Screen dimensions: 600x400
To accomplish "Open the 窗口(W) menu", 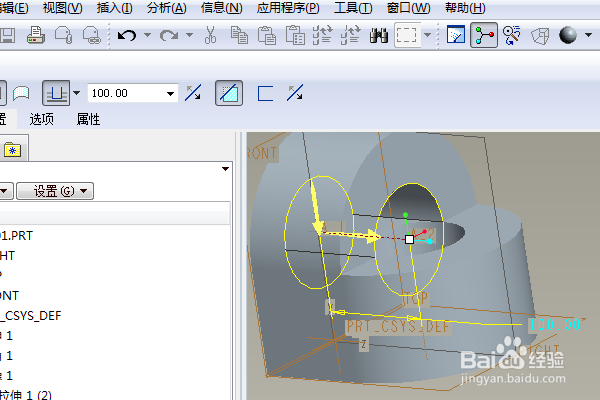I will click(x=409, y=8).
